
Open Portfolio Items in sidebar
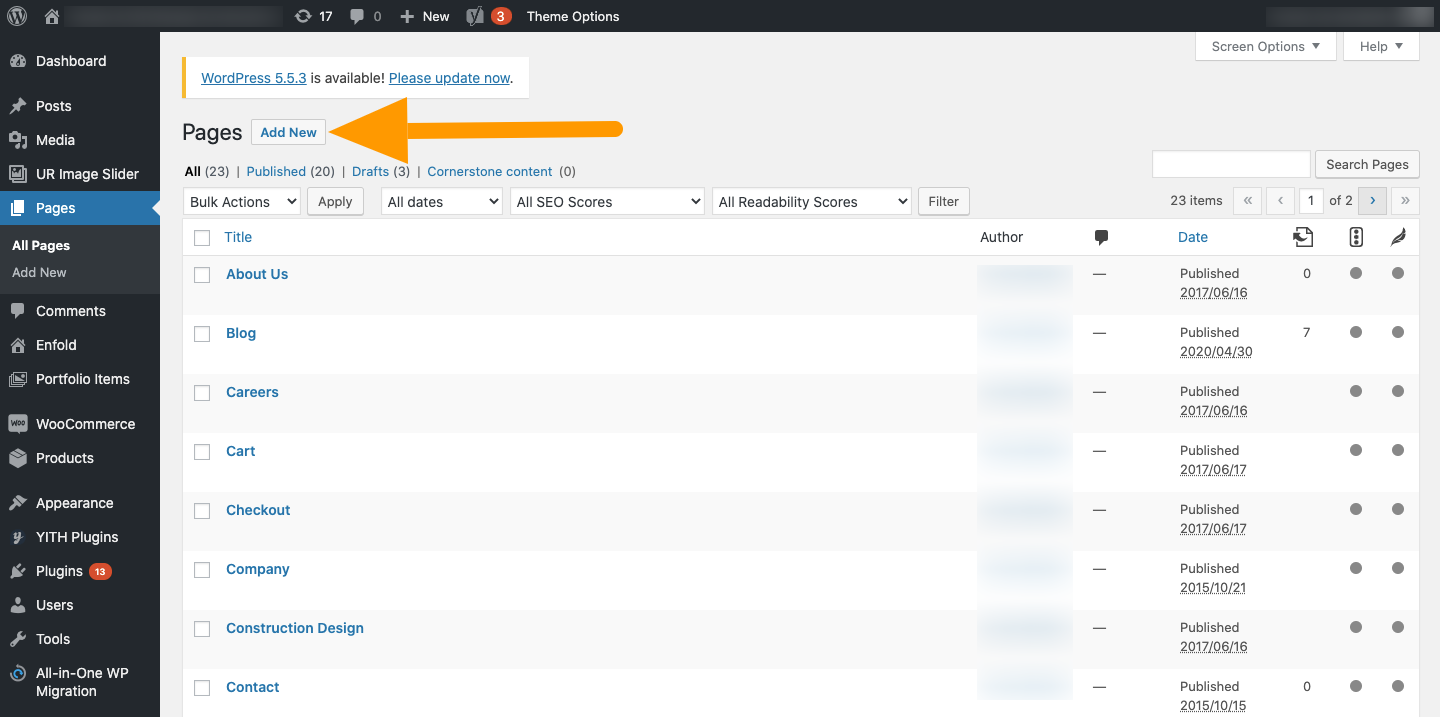80,379
